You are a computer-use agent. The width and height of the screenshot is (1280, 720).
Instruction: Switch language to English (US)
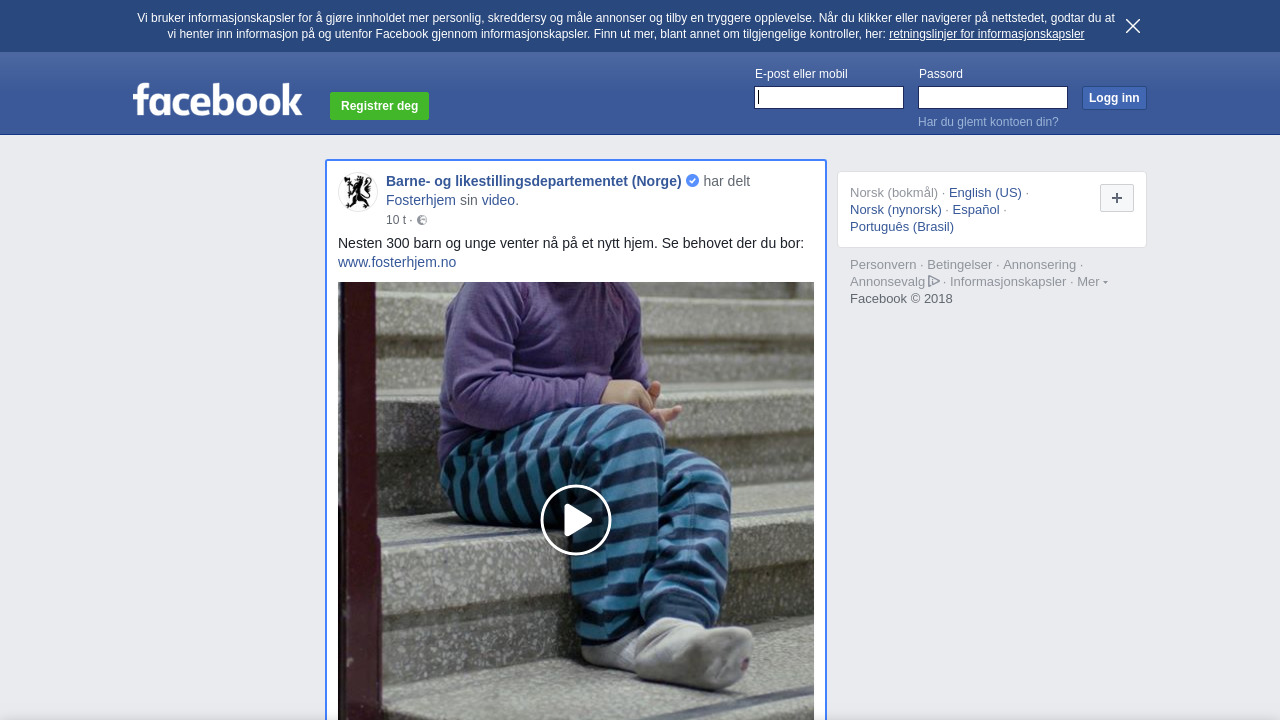pos(985,193)
